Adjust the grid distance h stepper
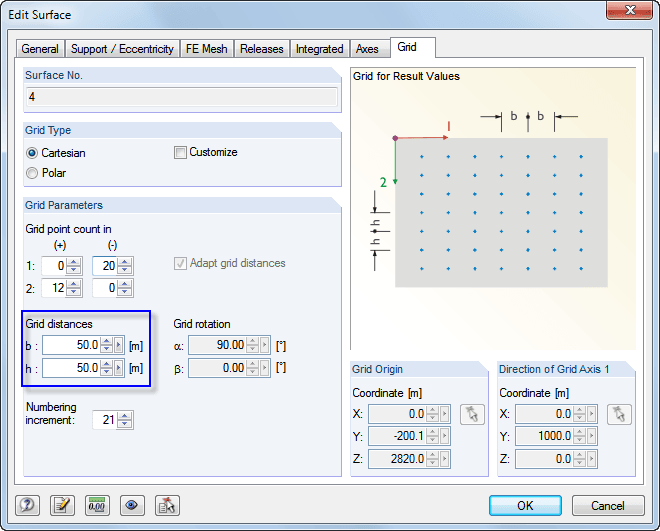 click(x=106, y=368)
